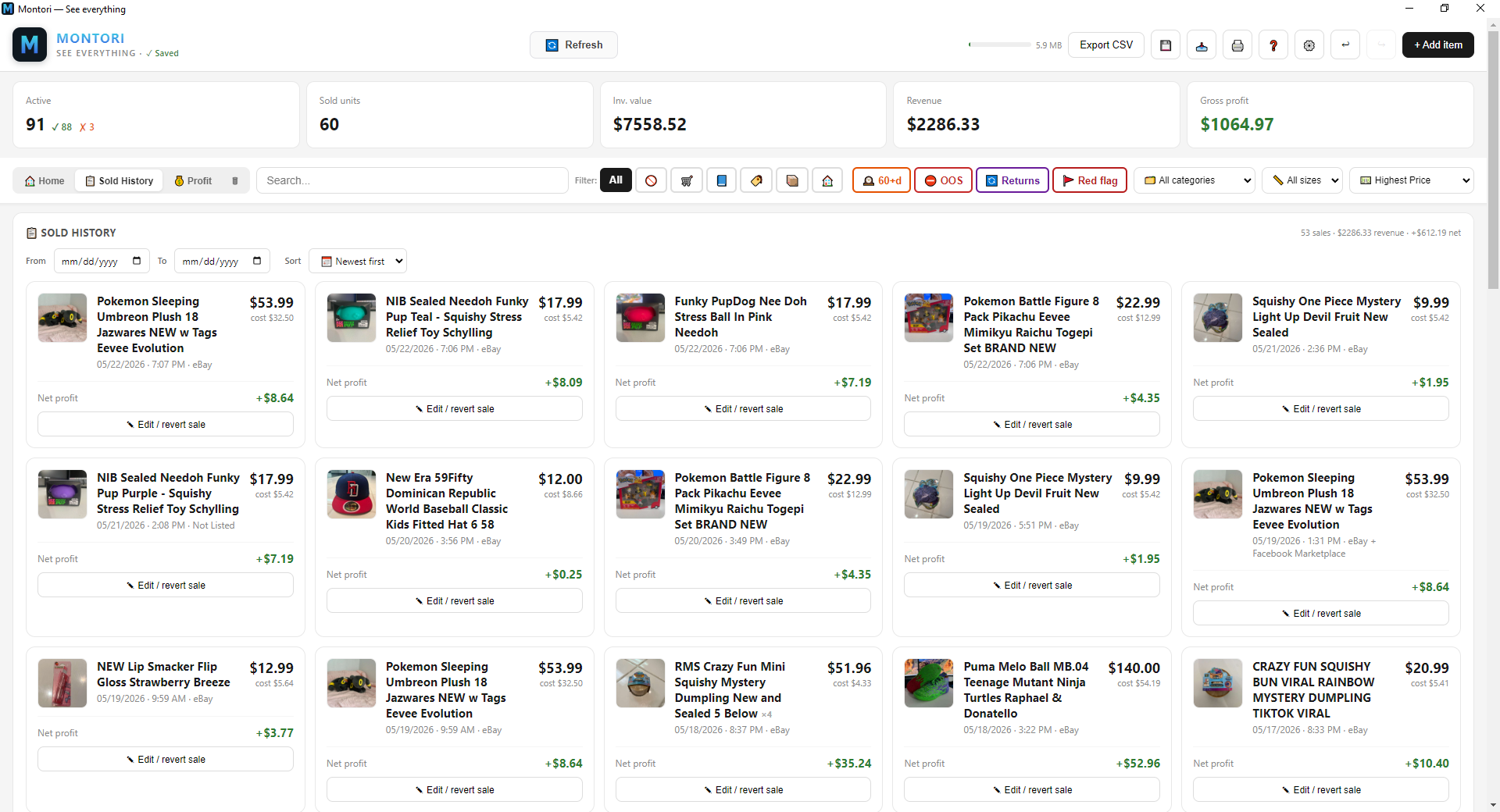
Task: Click the RMS Crazy Fun +$35.24 profit
Action: coord(849,764)
